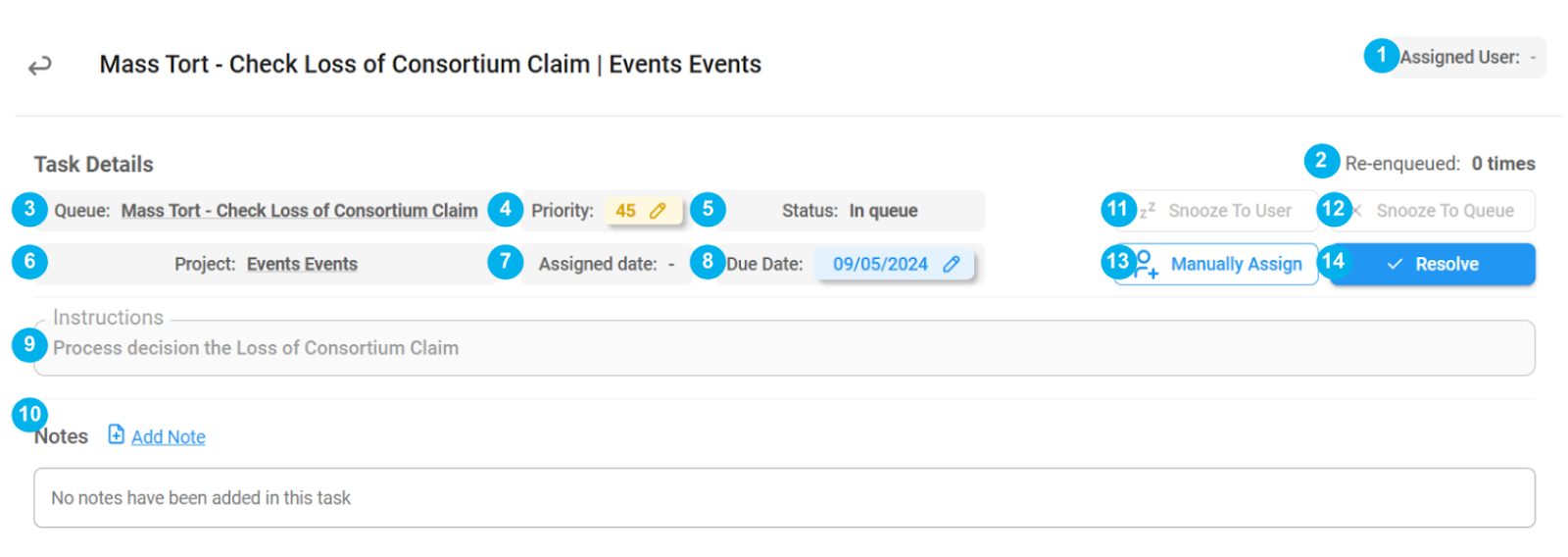Image resolution: width=1568 pixels, height=557 pixels.
Task: Click the numbered marker 1 badge
Action: 1381,56
